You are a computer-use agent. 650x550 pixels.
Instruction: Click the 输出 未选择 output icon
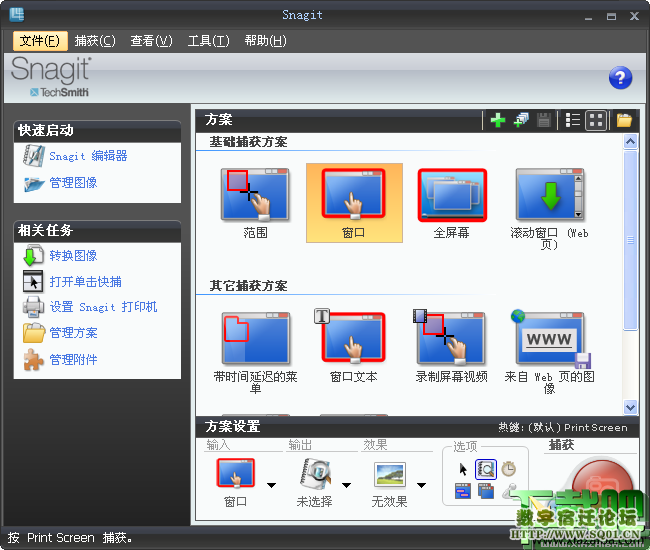315,474
